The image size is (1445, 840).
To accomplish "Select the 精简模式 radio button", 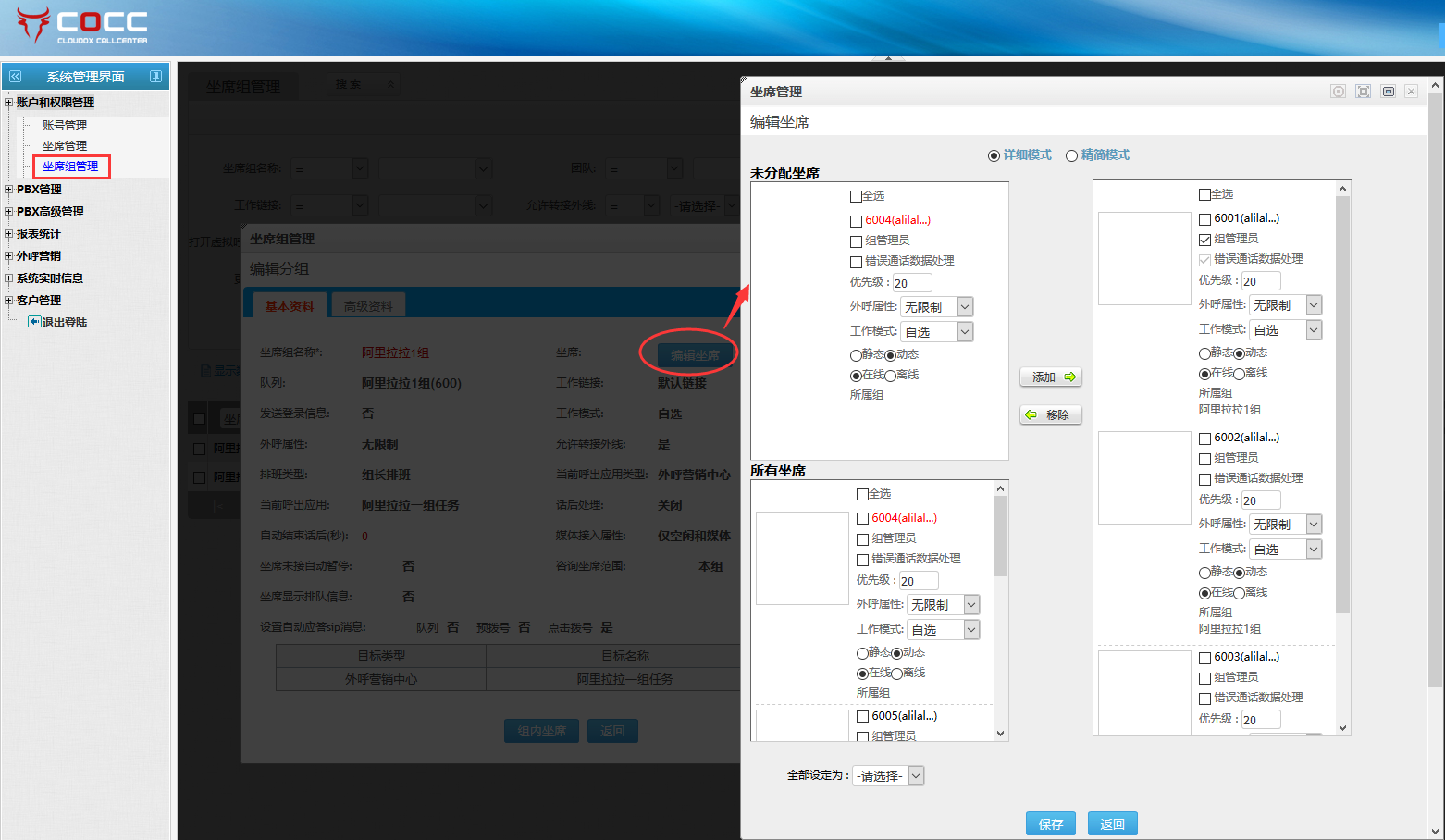I will click(1071, 155).
